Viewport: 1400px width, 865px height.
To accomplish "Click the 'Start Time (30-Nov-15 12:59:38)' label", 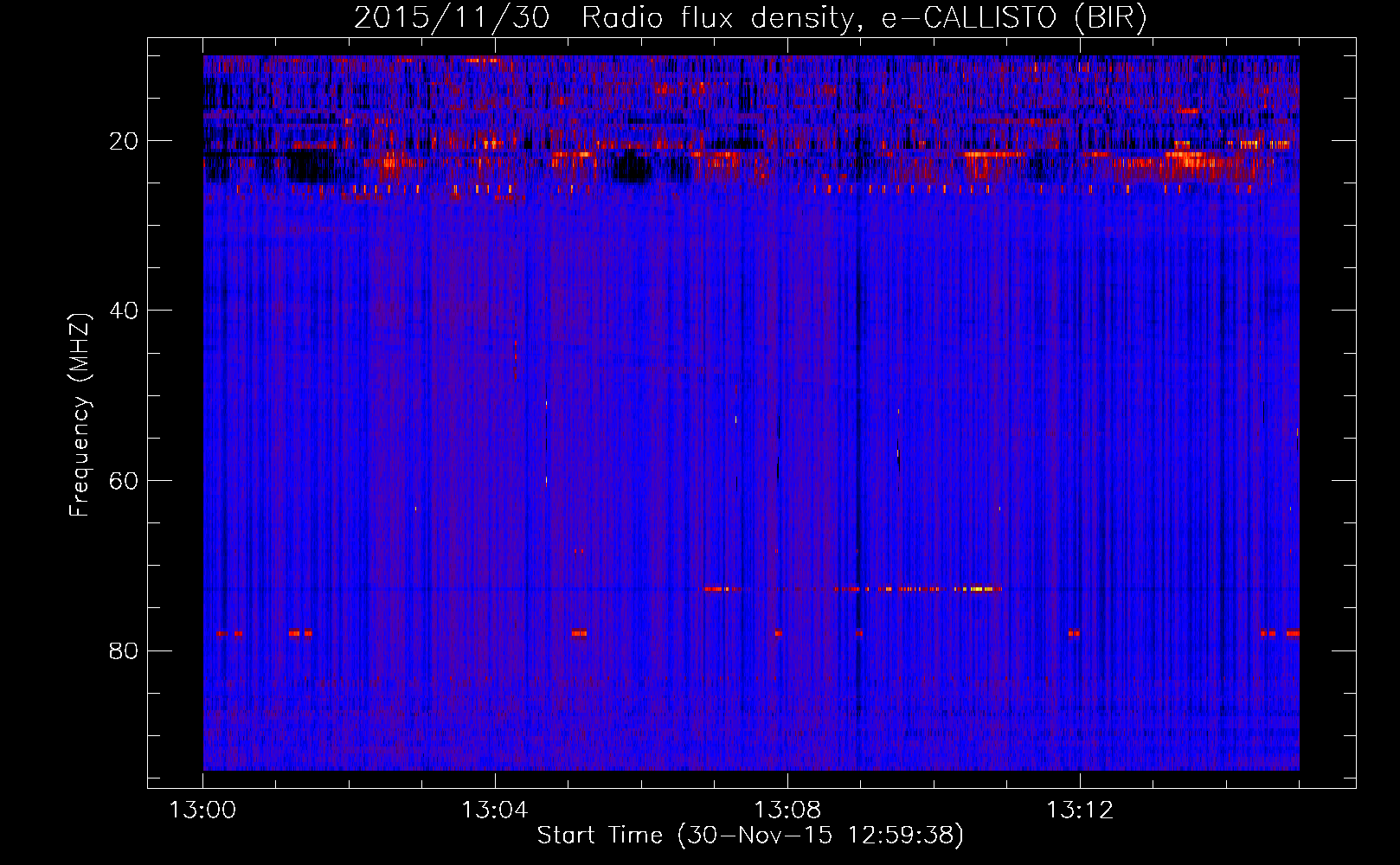I will tap(750, 836).
